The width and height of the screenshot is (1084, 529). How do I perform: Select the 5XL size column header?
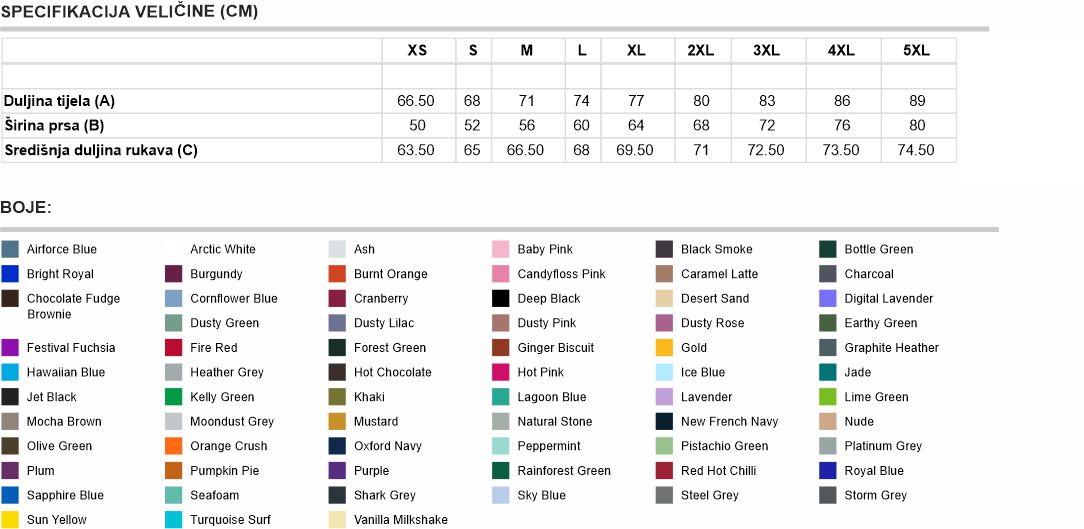point(917,51)
